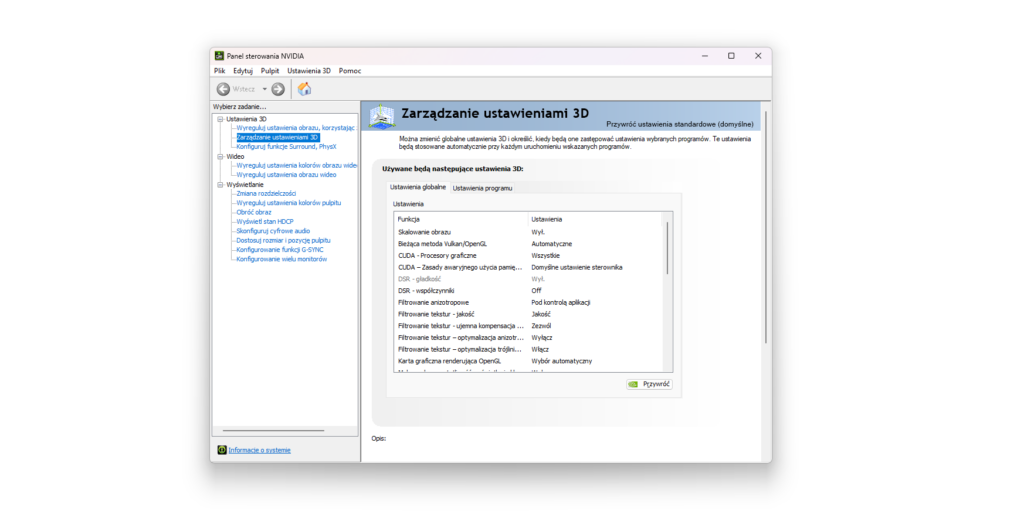The width and height of the screenshot is (1024, 518).
Task: Select the Skalowanie obrazu setting row
Action: [x=530, y=232]
